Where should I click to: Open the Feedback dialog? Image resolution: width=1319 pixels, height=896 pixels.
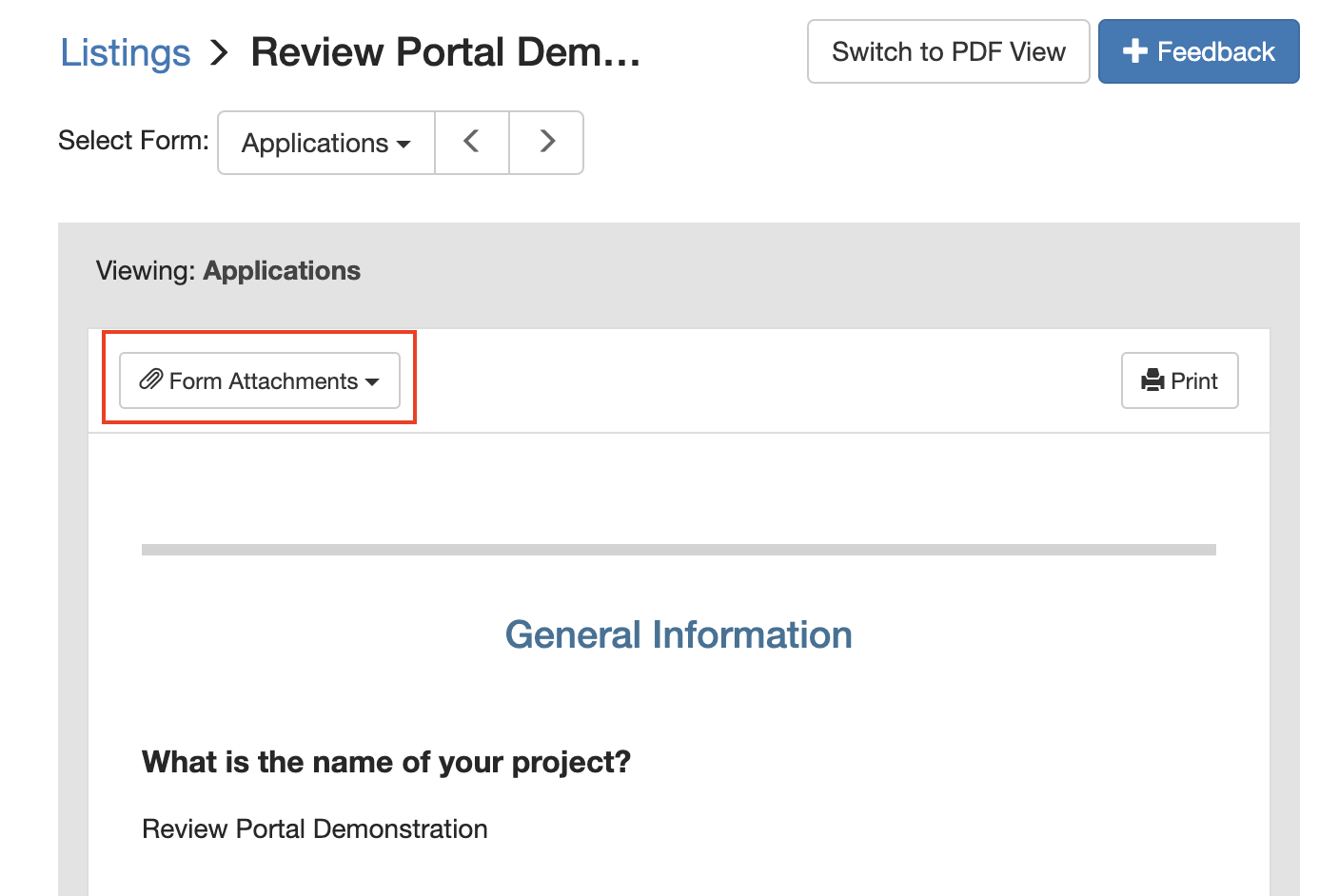(x=1198, y=51)
